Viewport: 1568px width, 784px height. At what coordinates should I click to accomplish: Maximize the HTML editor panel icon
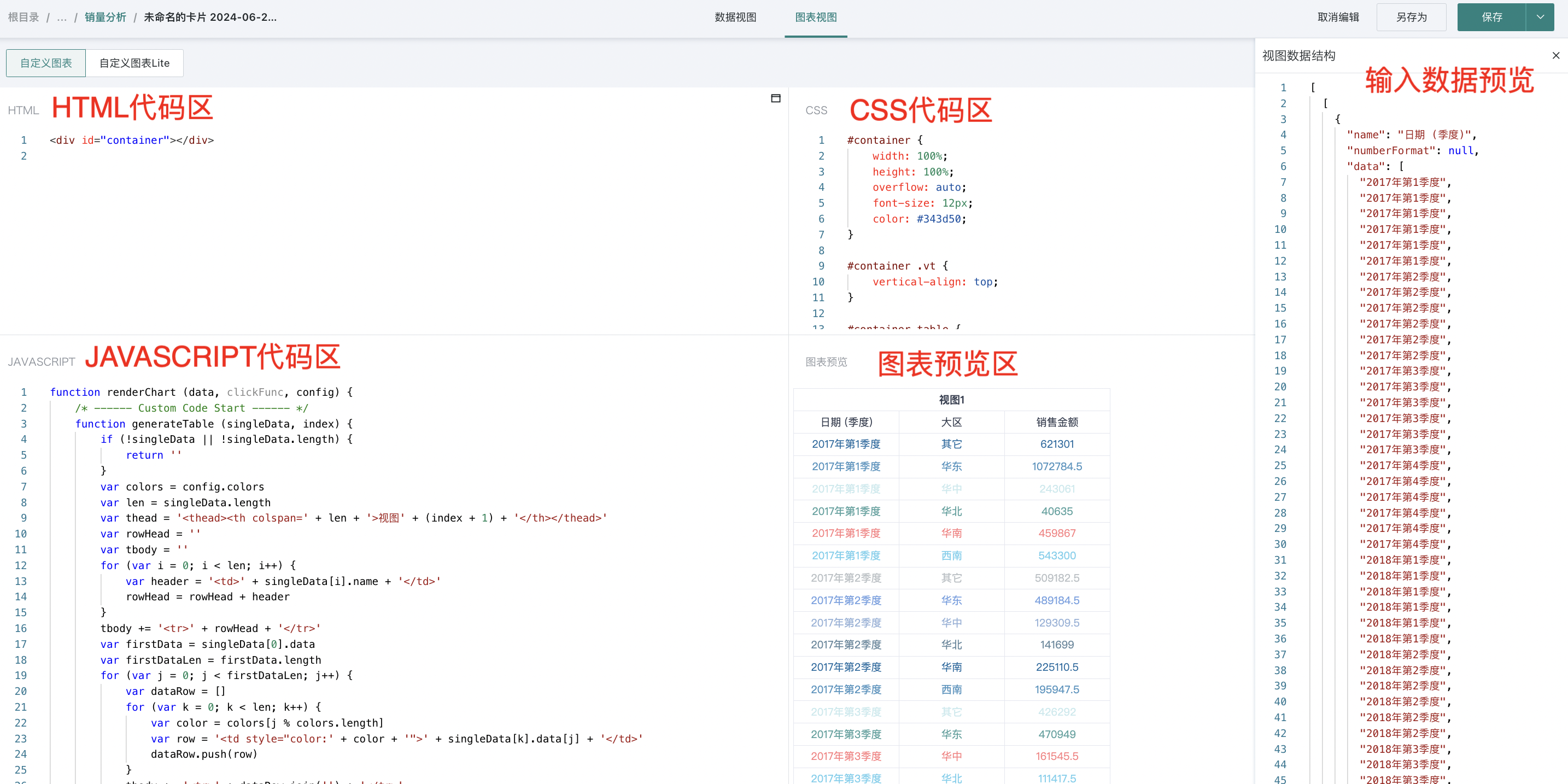point(775,98)
